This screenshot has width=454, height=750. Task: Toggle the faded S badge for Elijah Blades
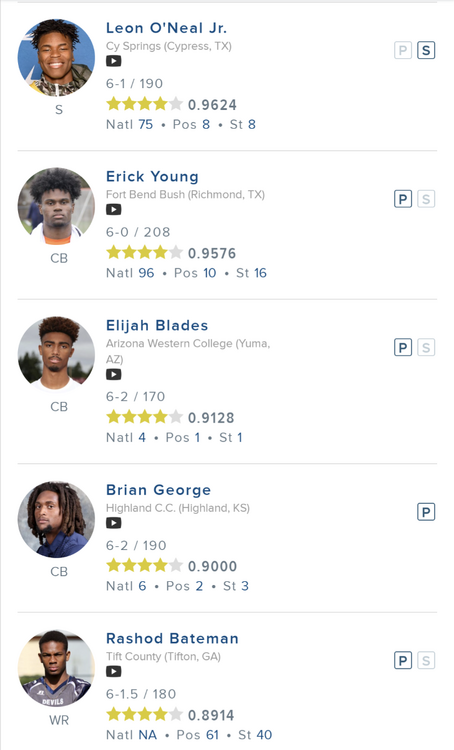click(426, 348)
